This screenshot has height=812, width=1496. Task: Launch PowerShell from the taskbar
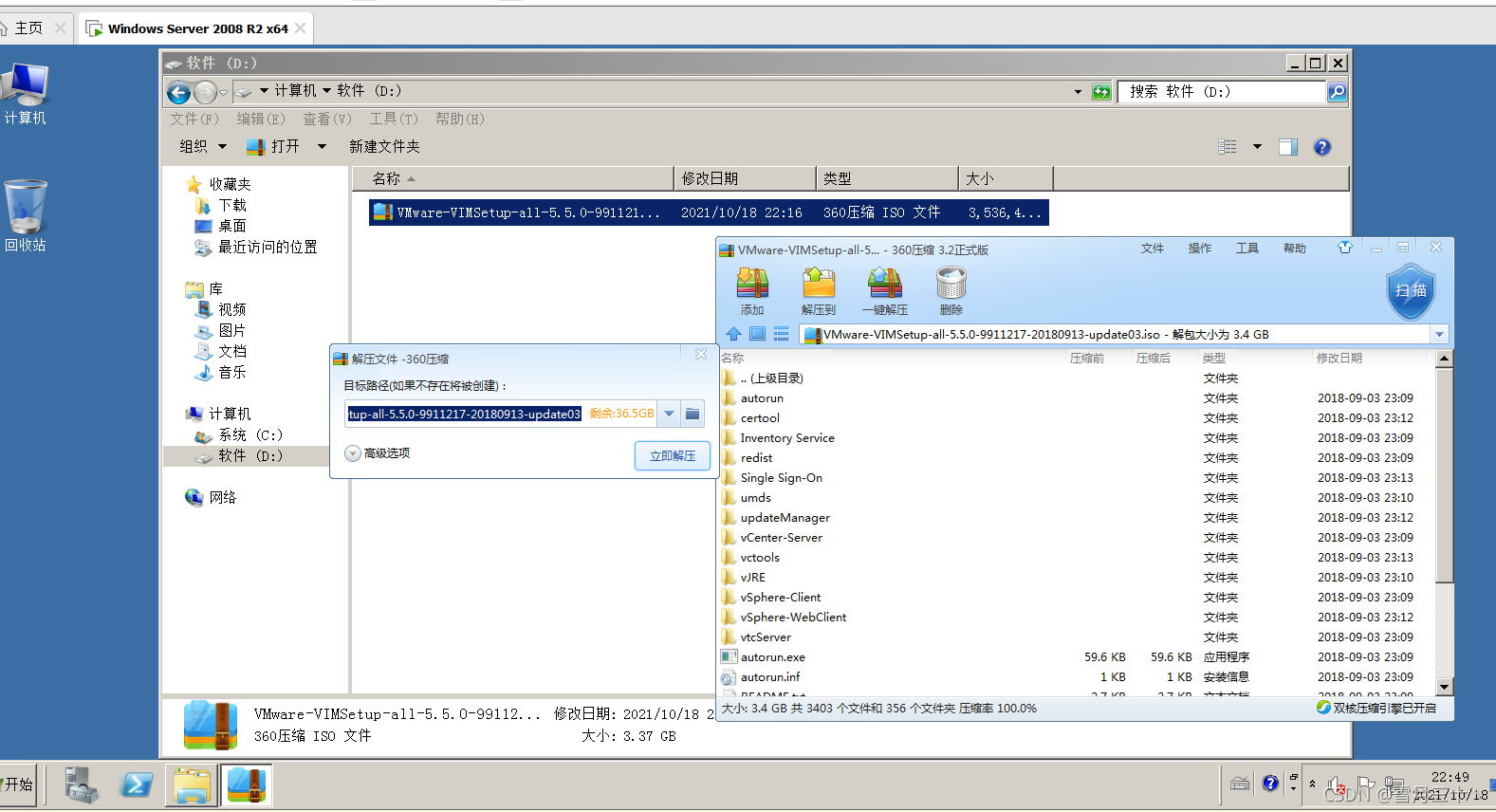pos(136,784)
